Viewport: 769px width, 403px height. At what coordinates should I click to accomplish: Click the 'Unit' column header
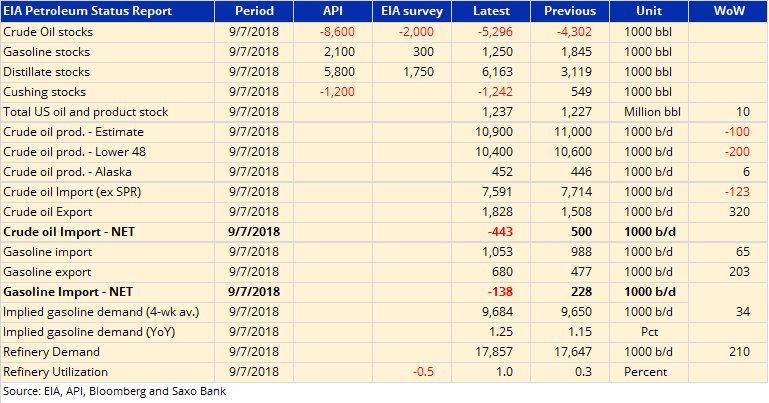649,11
